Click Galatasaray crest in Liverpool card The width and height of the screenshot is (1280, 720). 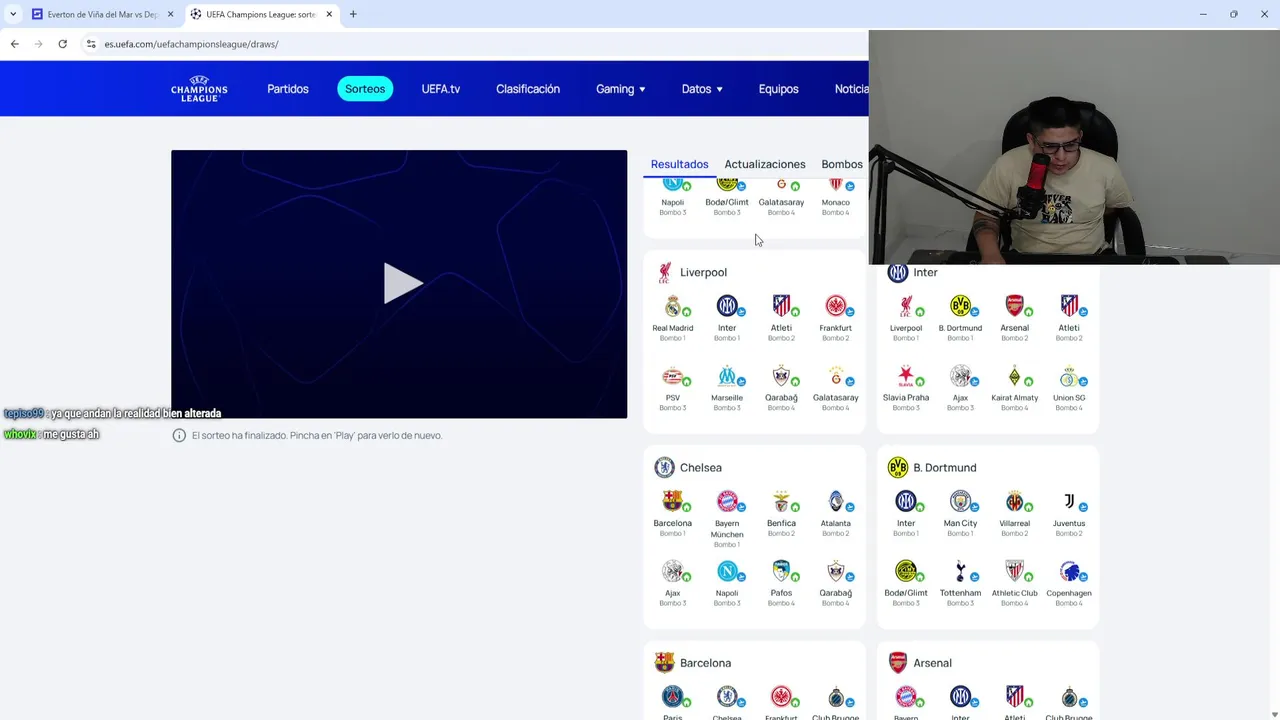click(836, 376)
